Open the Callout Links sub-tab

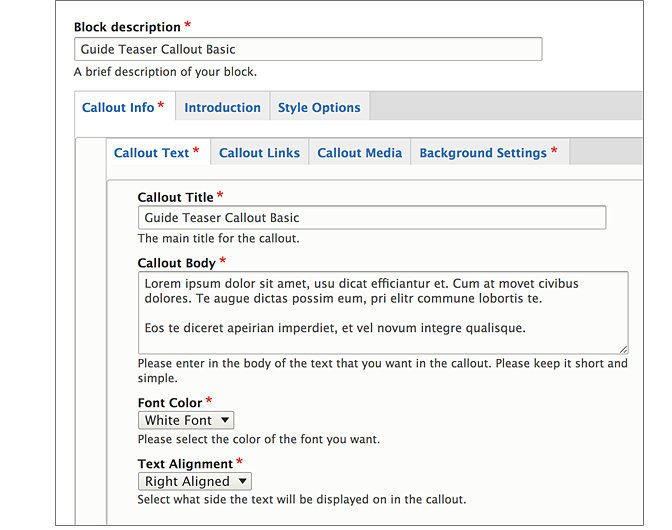pos(259,153)
